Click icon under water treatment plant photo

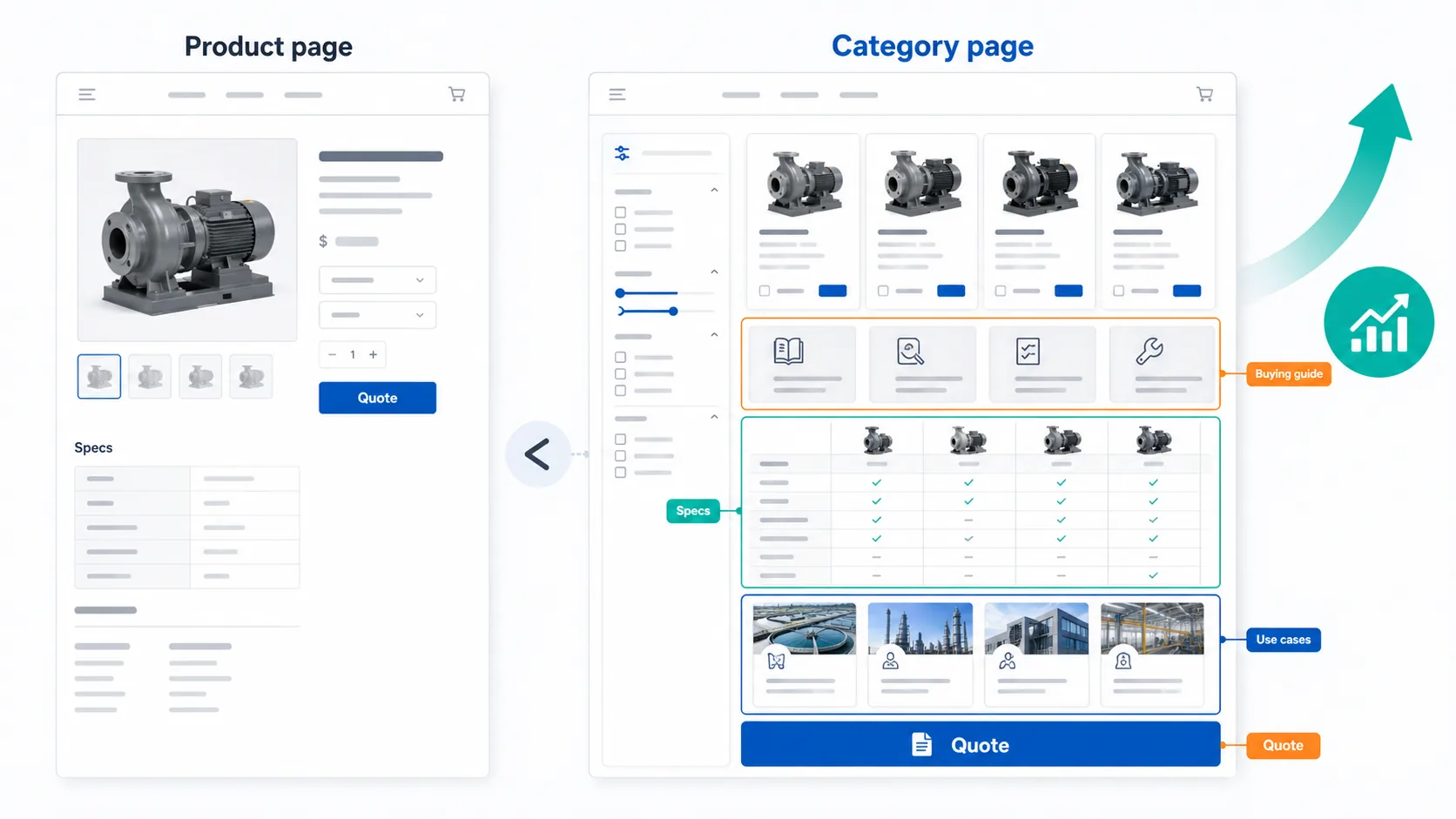[x=776, y=661]
